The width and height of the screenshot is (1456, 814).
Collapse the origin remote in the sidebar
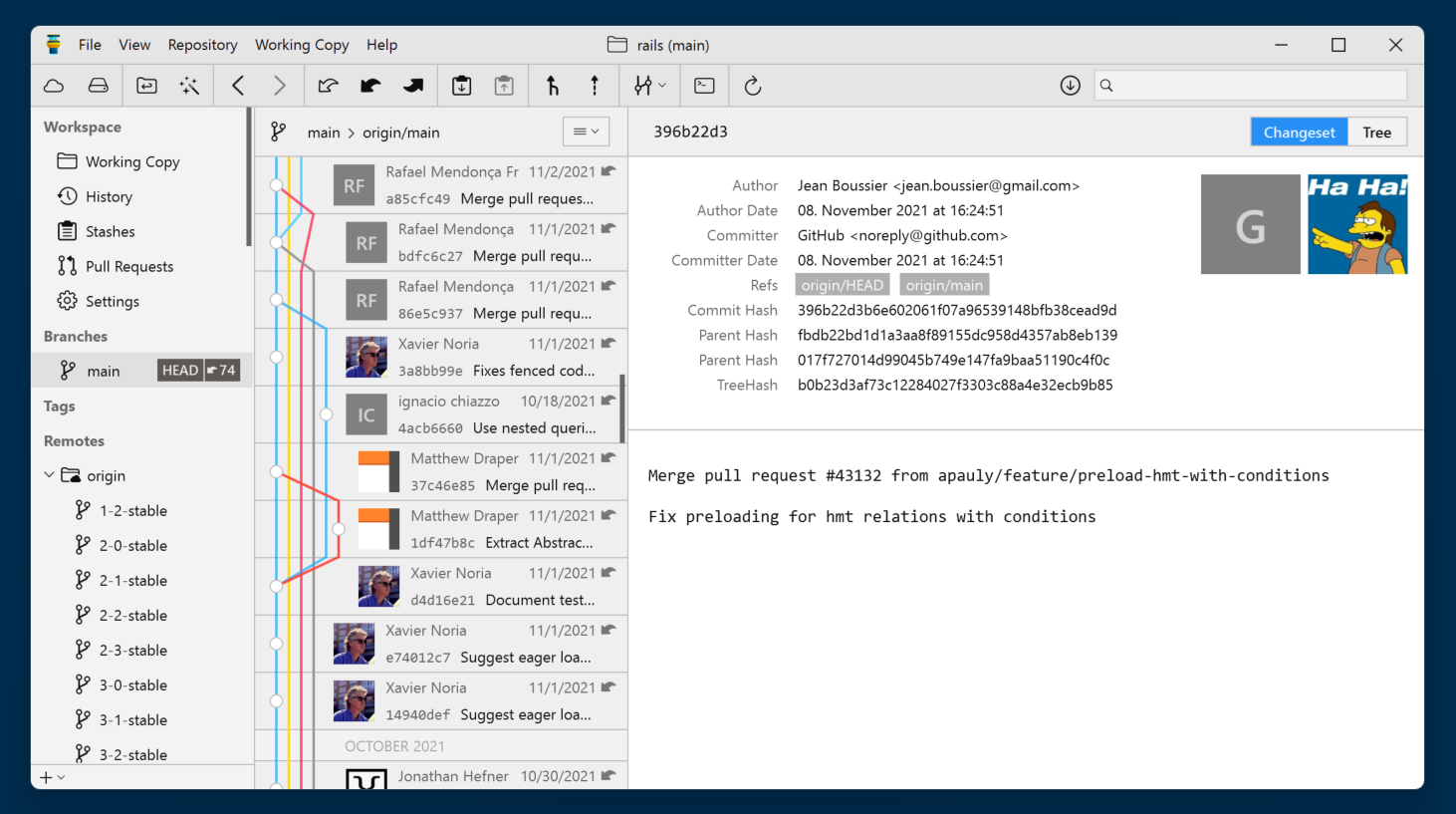[48, 475]
